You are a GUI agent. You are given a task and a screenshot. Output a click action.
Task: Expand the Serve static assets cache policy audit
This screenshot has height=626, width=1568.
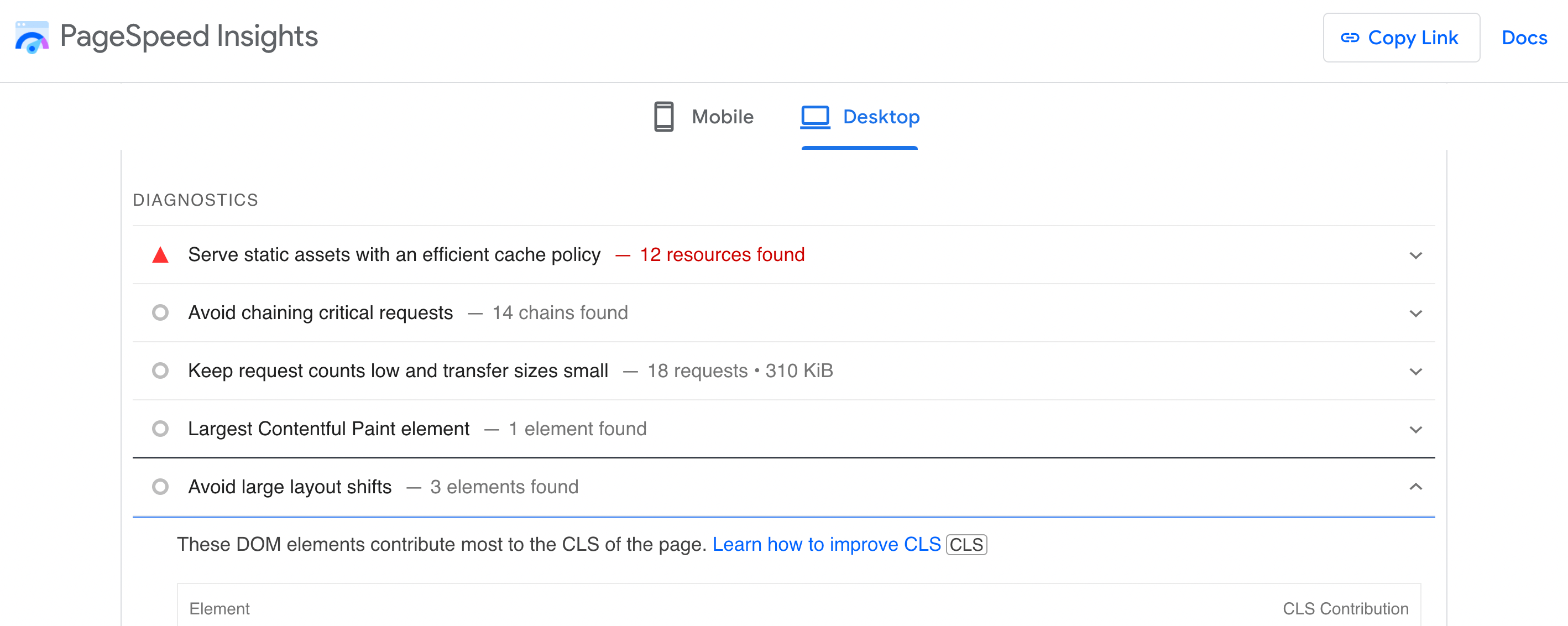(1417, 255)
